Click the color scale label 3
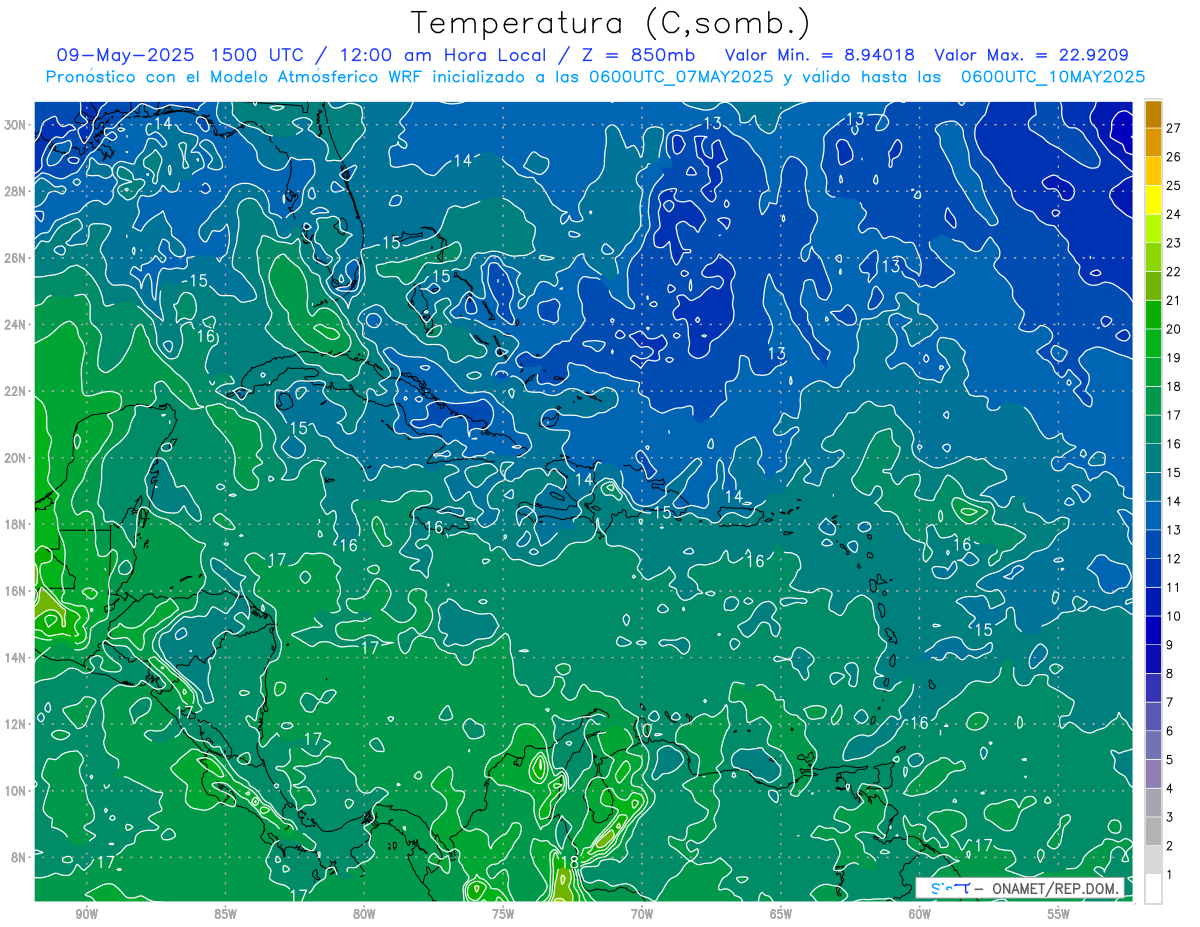 click(x=1170, y=817)
